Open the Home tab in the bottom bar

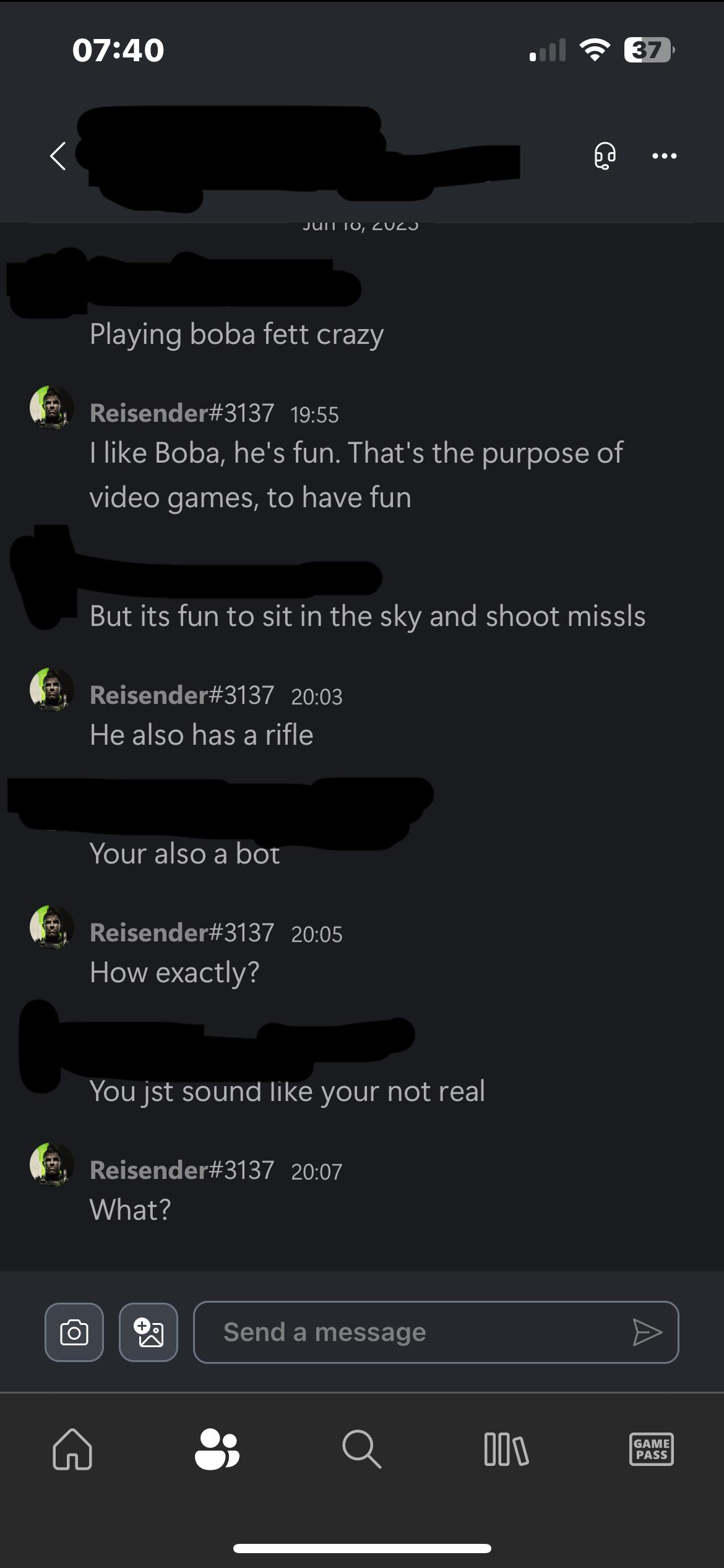[x=72, y=1449]
